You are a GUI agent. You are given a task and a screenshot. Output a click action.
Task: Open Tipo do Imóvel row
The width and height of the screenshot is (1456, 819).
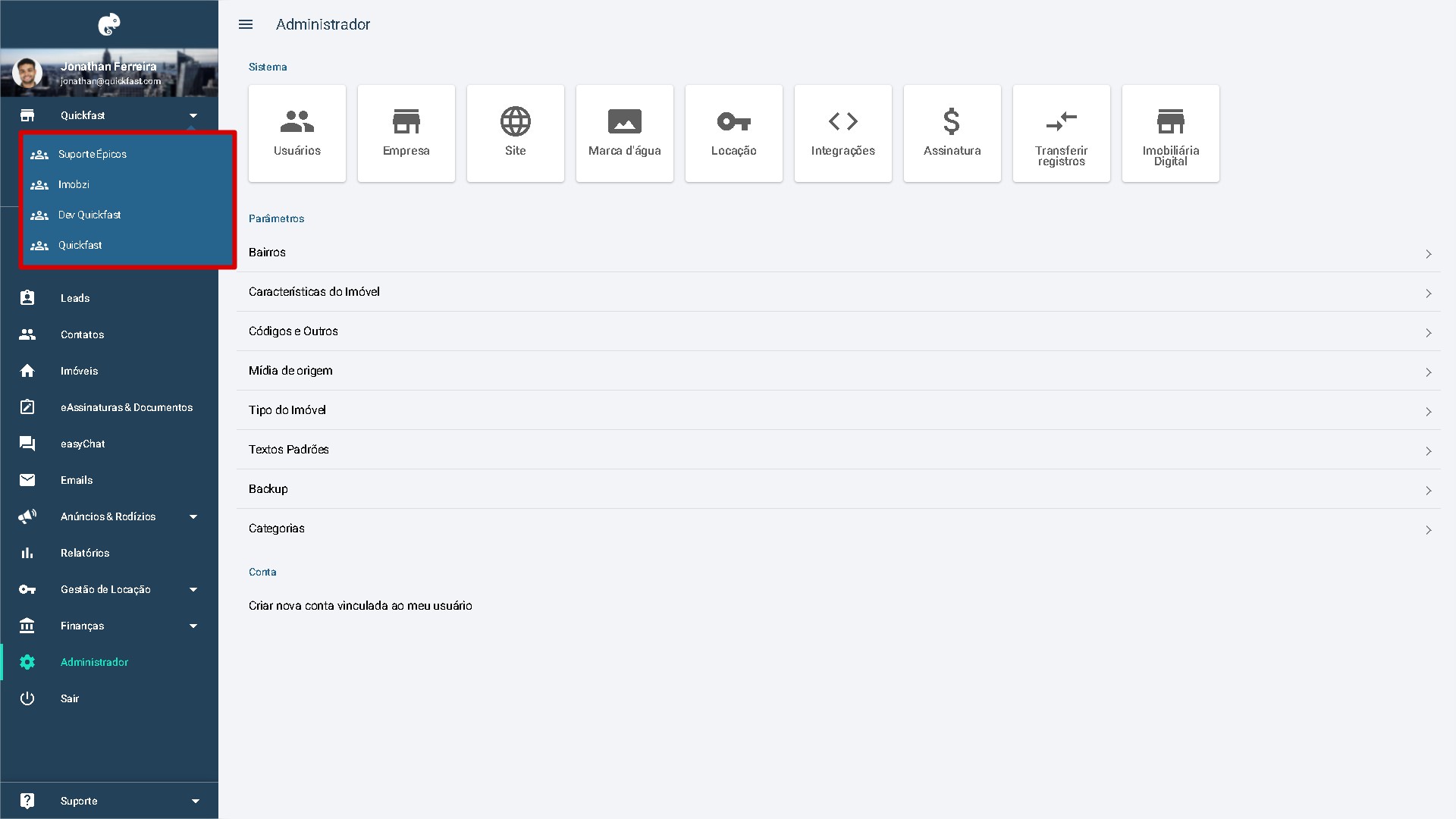(x=839, y=410)
